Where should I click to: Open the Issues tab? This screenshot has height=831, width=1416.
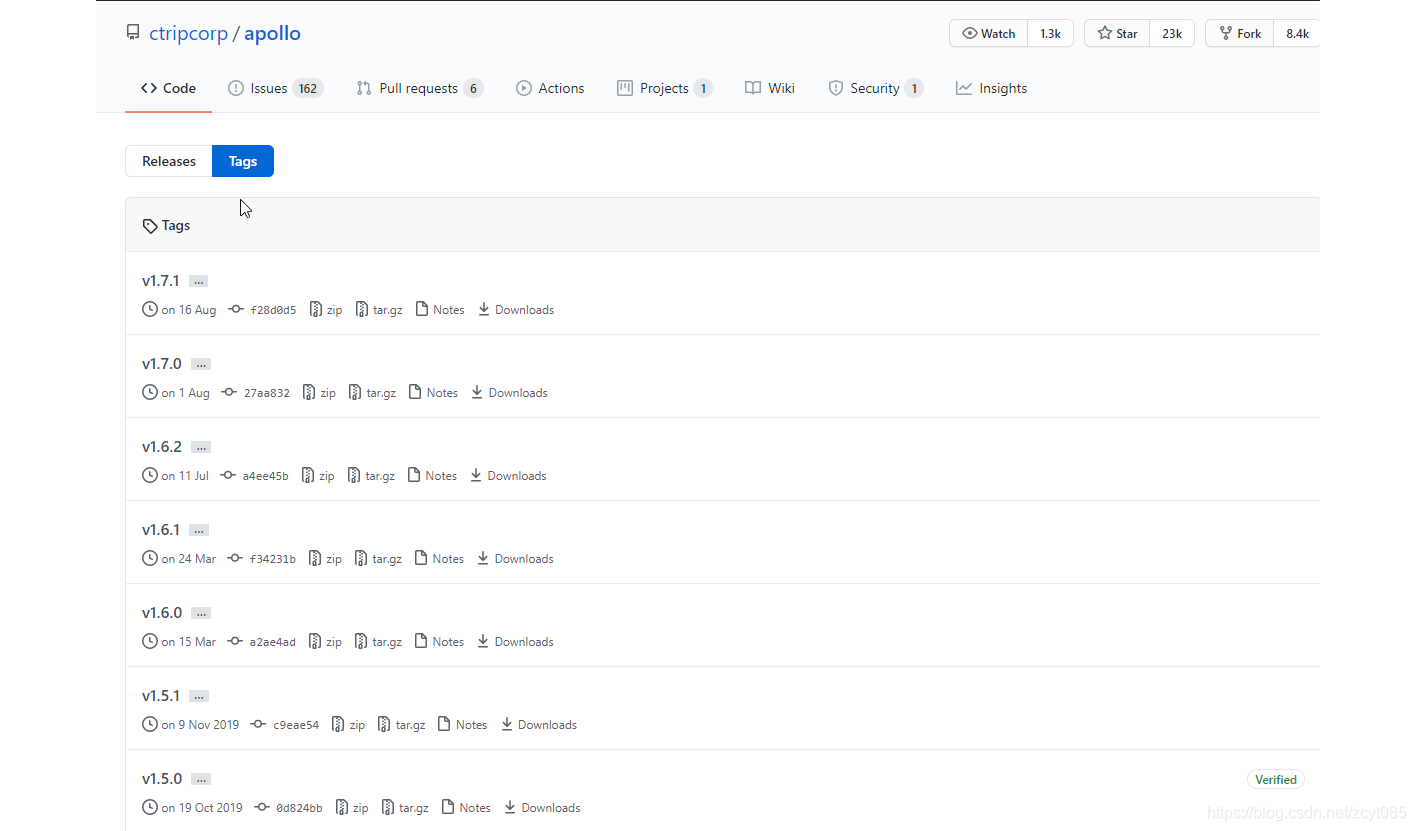(x=275, y=88)
